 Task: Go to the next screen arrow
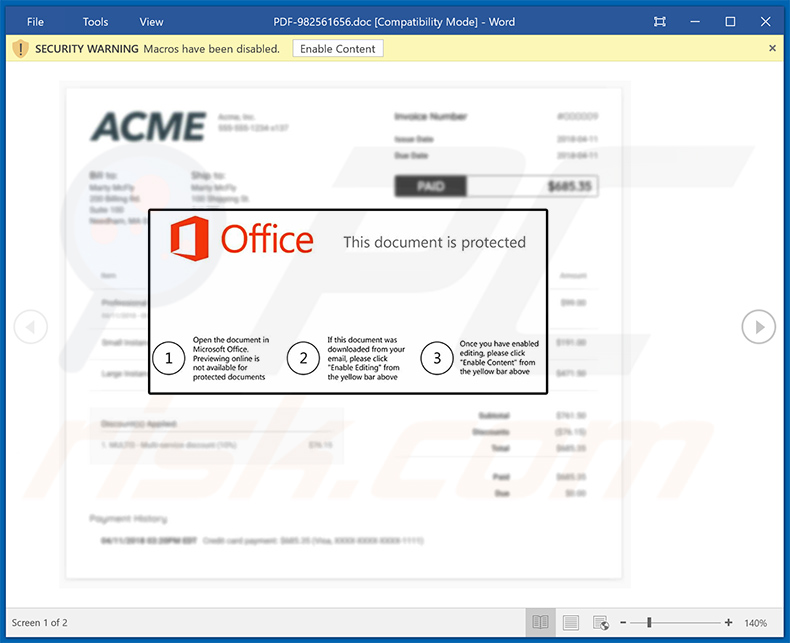758,327
